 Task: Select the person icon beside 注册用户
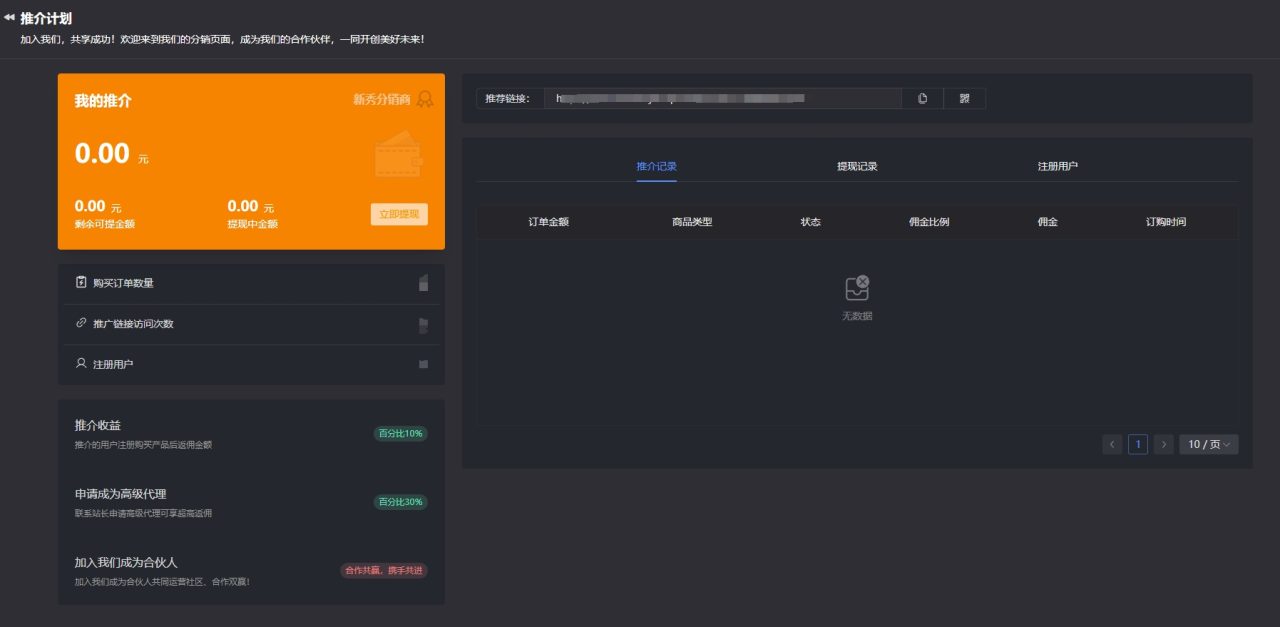coord(81,363)
